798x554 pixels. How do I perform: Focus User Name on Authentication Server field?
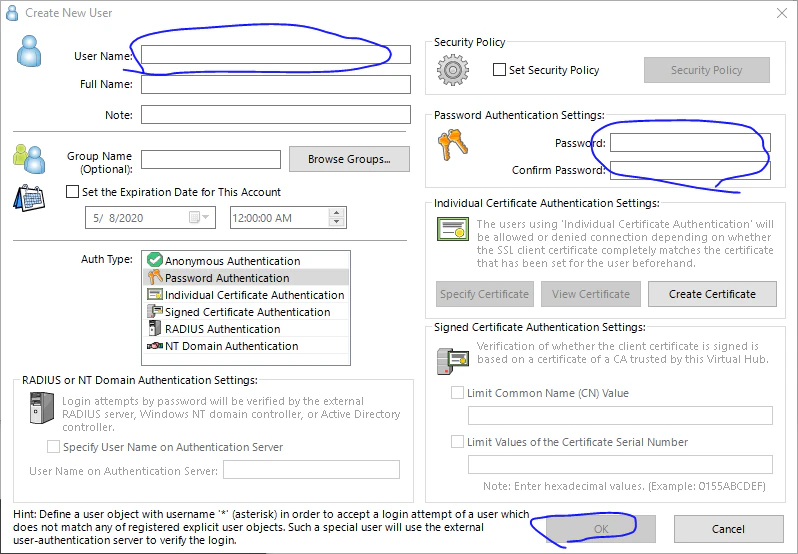coord(311,470)
